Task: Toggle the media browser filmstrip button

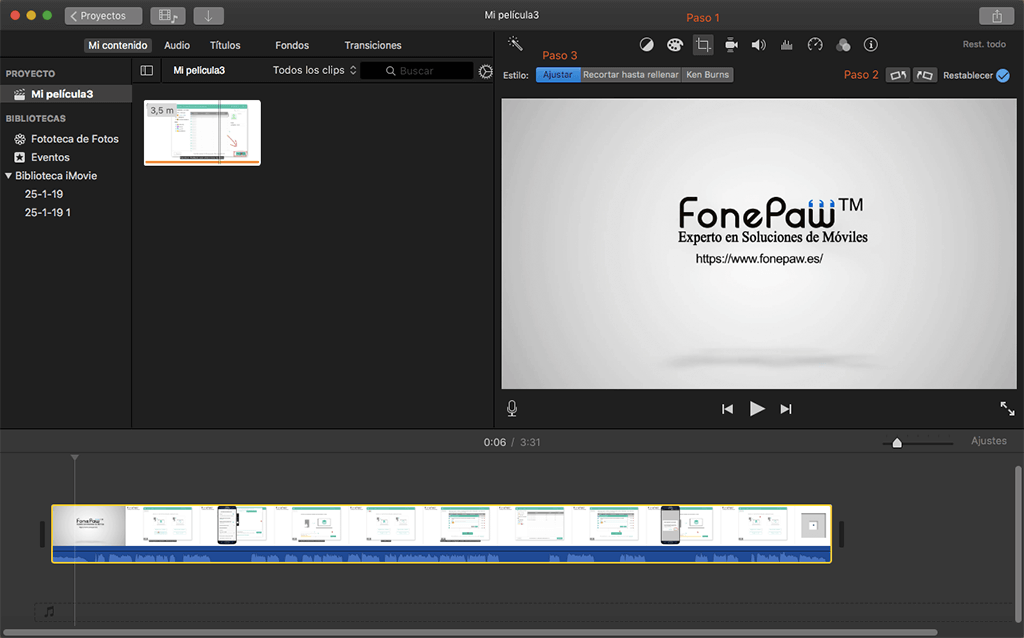Action: [x=168, y=16]
